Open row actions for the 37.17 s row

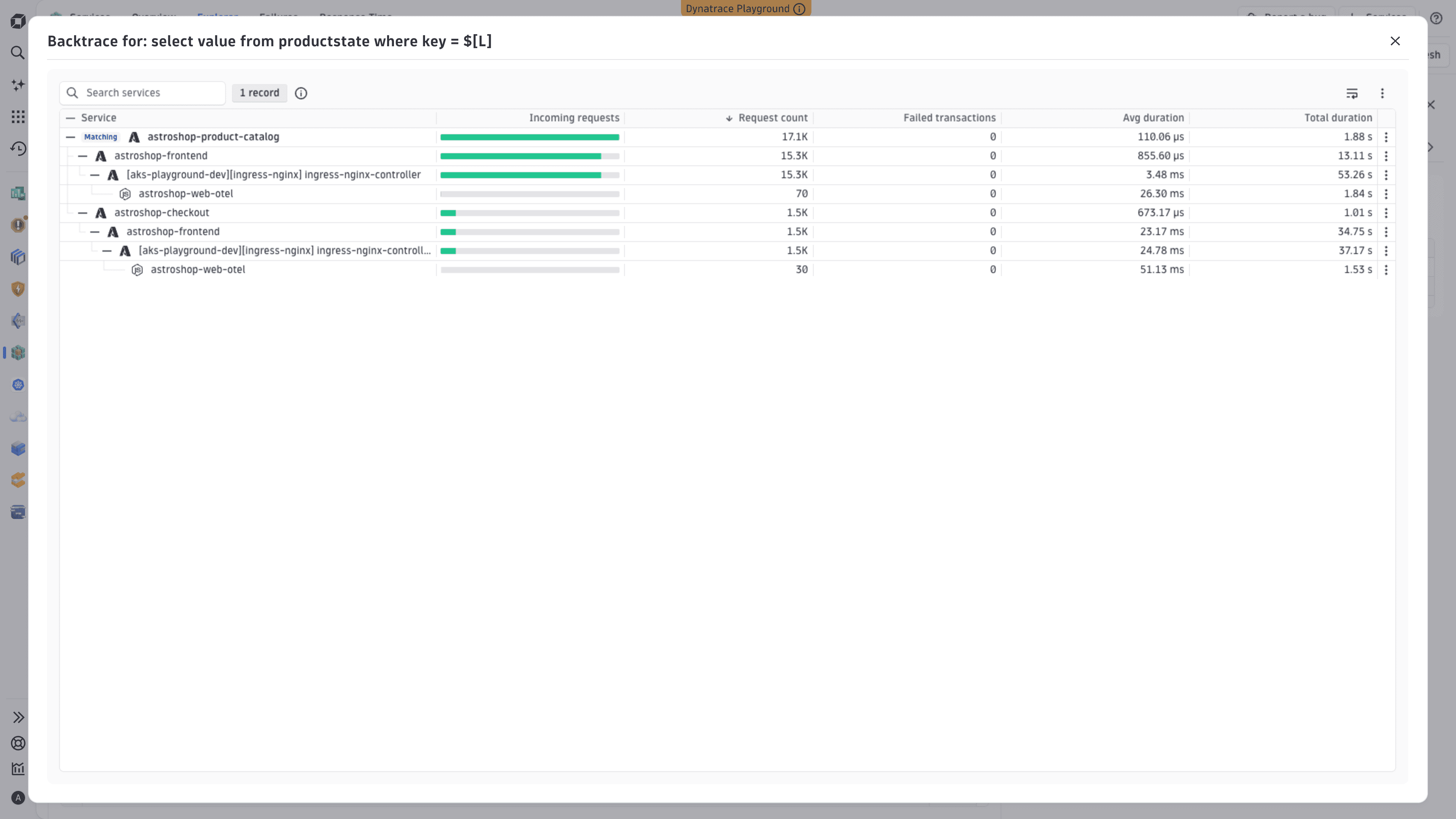(x=1386, y=251)
